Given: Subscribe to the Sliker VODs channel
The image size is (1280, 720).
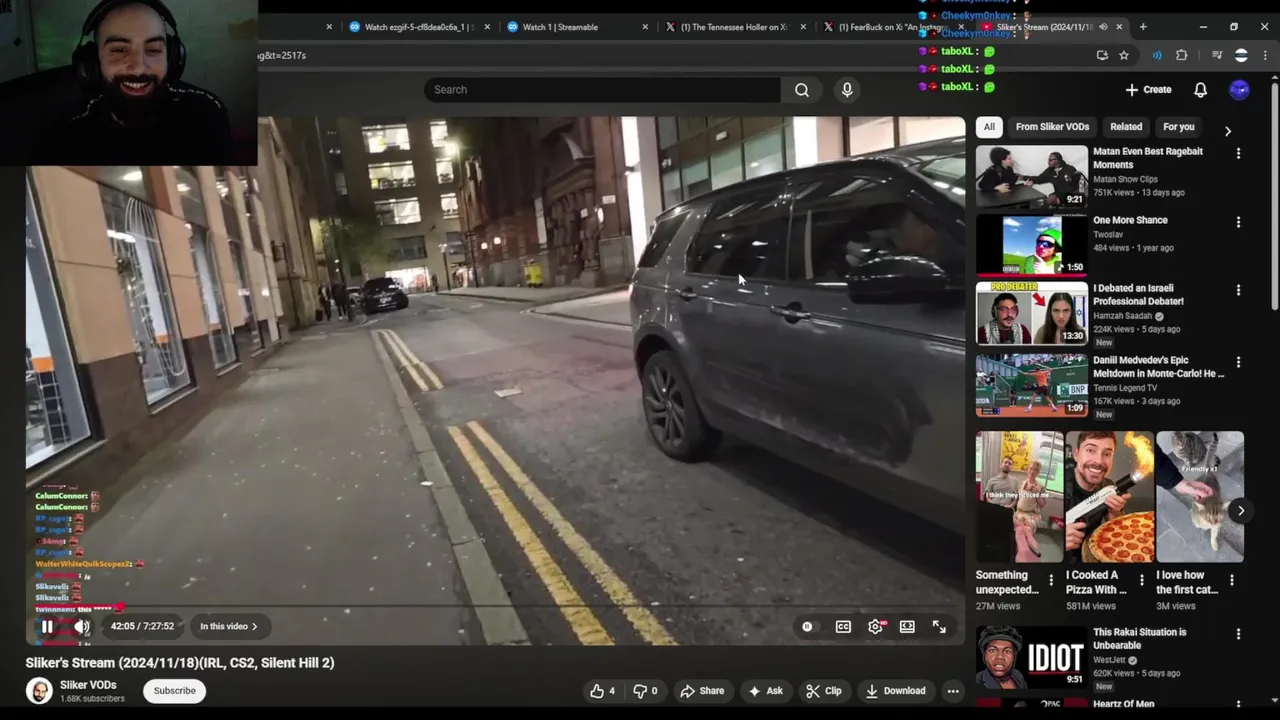Looking at the screenshot, I should tap(174, 691).
